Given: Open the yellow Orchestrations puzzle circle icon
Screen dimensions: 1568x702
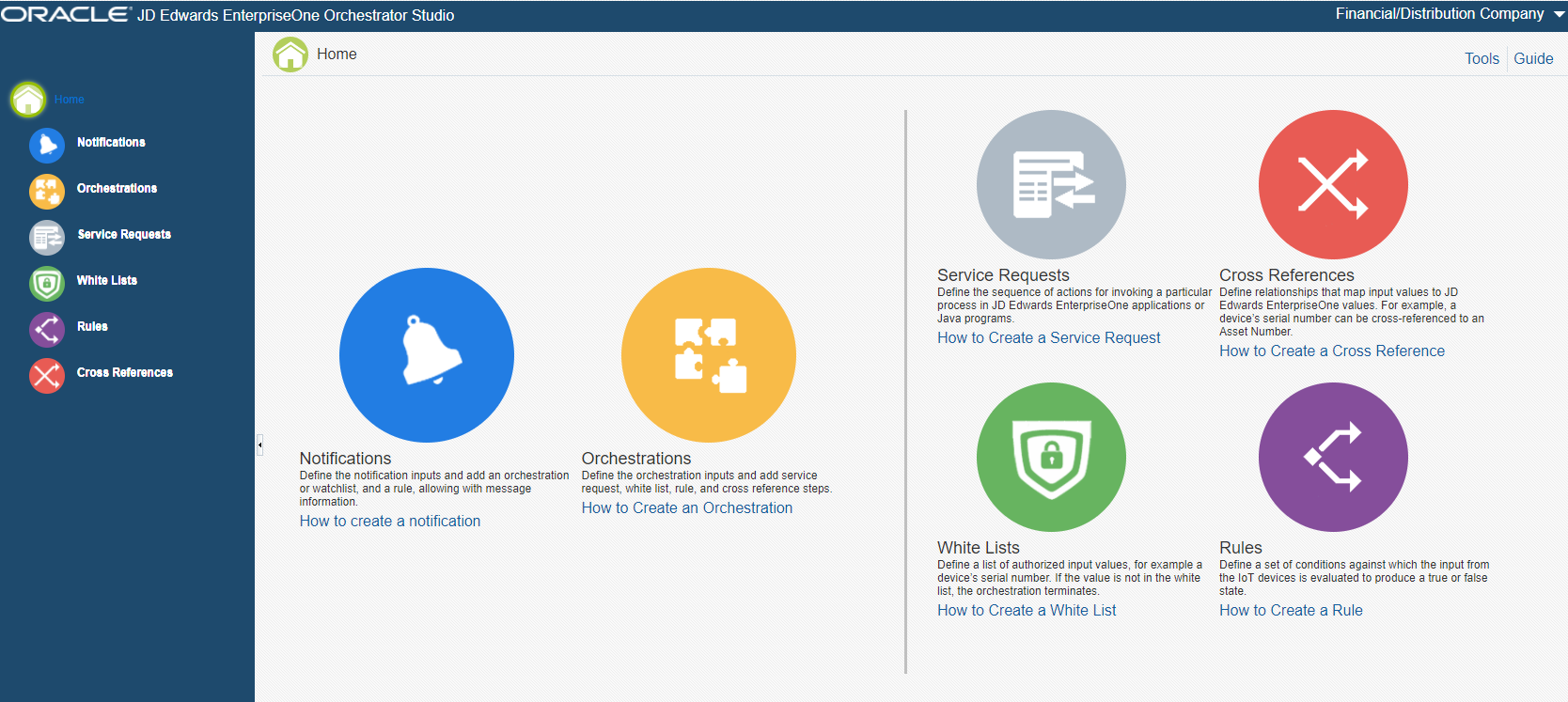Looking at the screenshot, I should point(708,355).
